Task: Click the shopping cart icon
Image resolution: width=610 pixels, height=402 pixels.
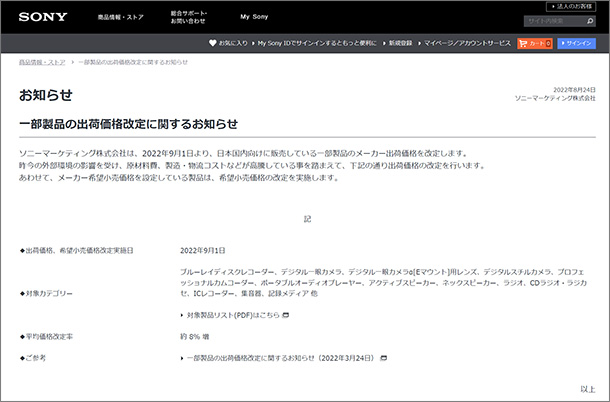Action: 523,44
